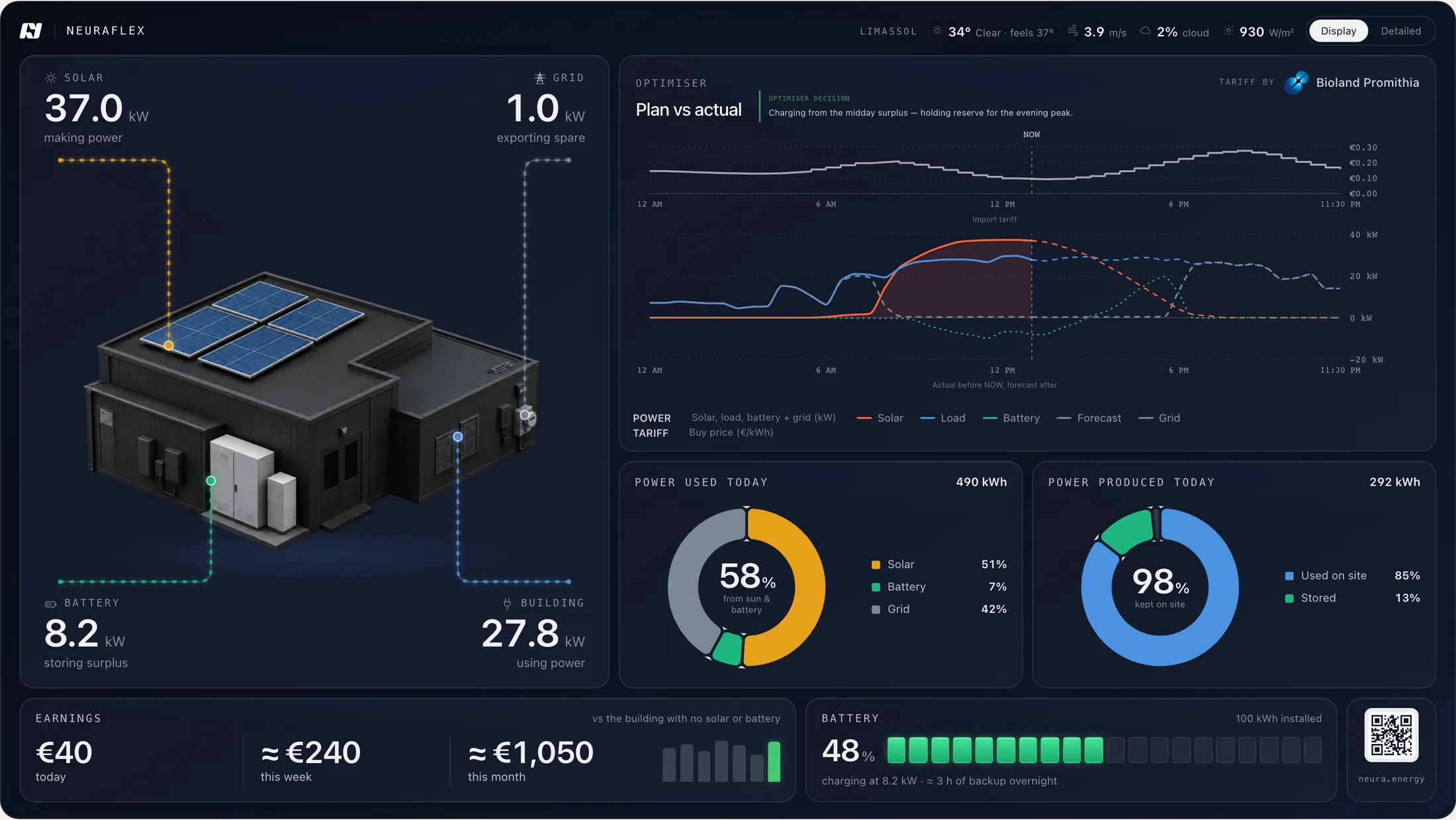Click the plug icon beside BUILDING label
This screenshot has height=820, width=1456.
pos(507,603)
